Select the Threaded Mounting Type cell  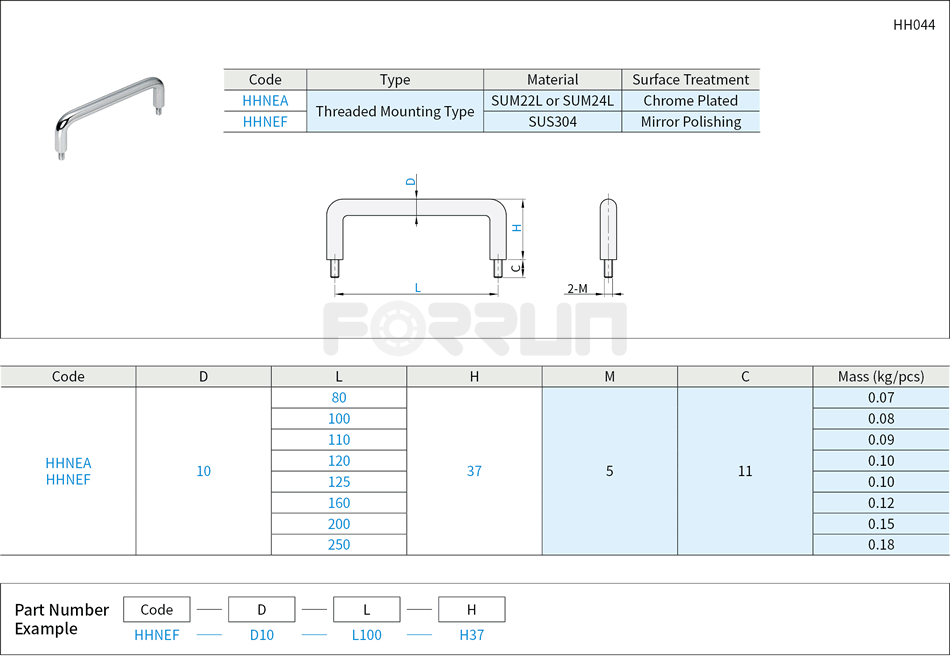click(x=395, y=111)
